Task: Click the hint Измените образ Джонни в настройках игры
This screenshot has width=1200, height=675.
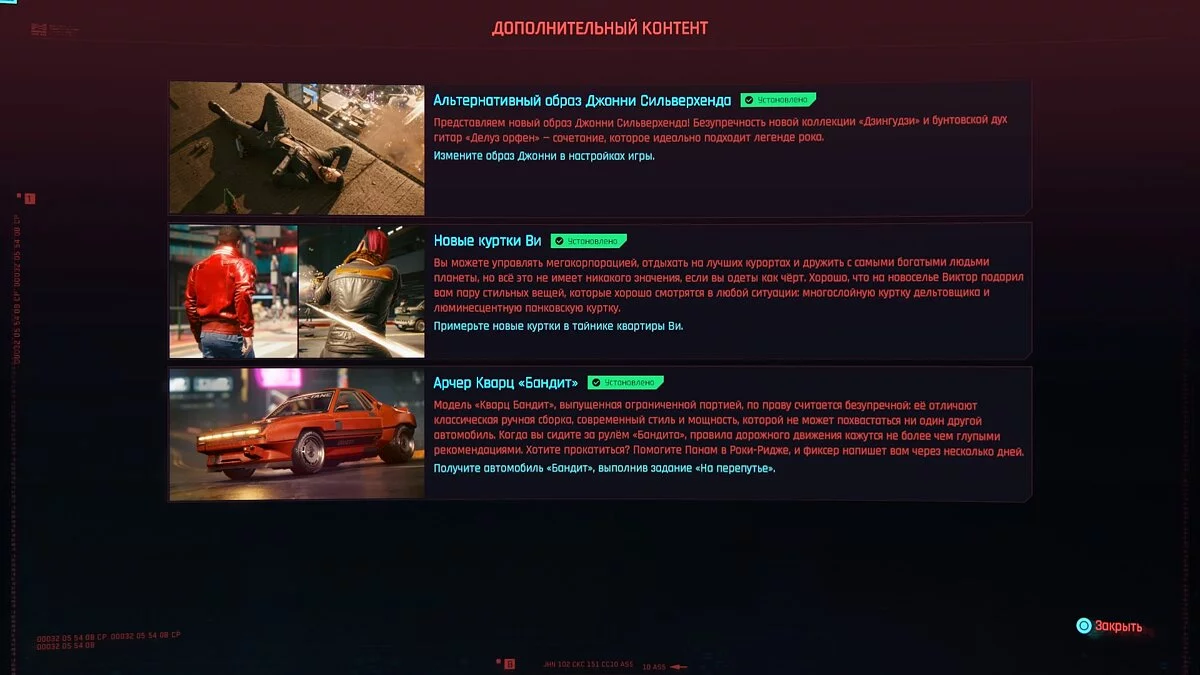Action: pyautogui.click(x=544, y=156)
